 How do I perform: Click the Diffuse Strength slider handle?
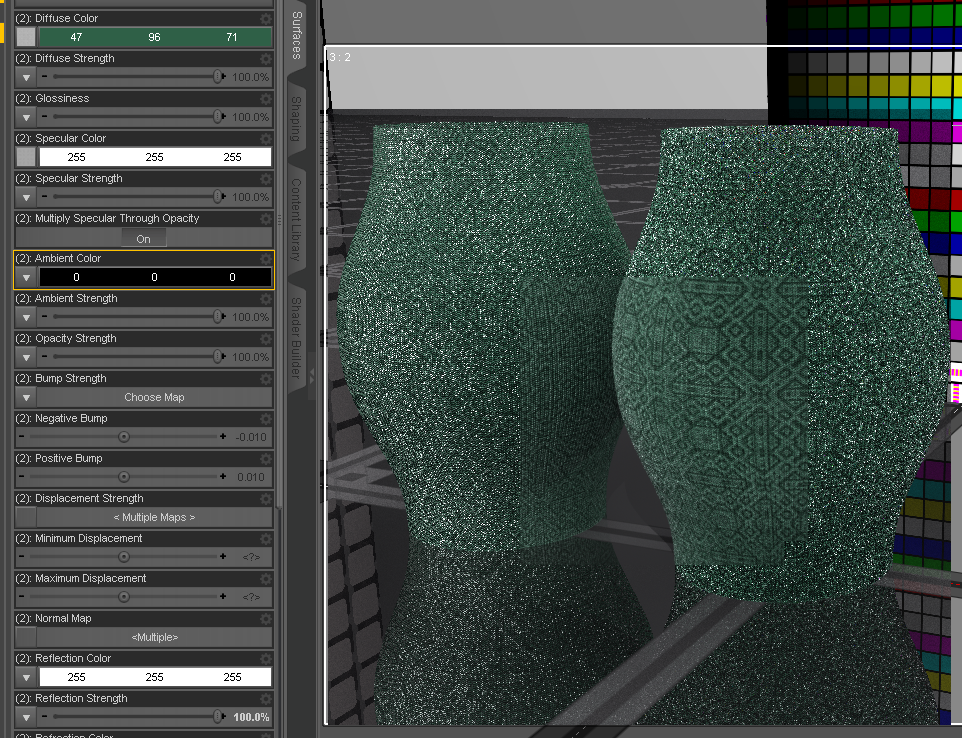[x=218, y=77]
